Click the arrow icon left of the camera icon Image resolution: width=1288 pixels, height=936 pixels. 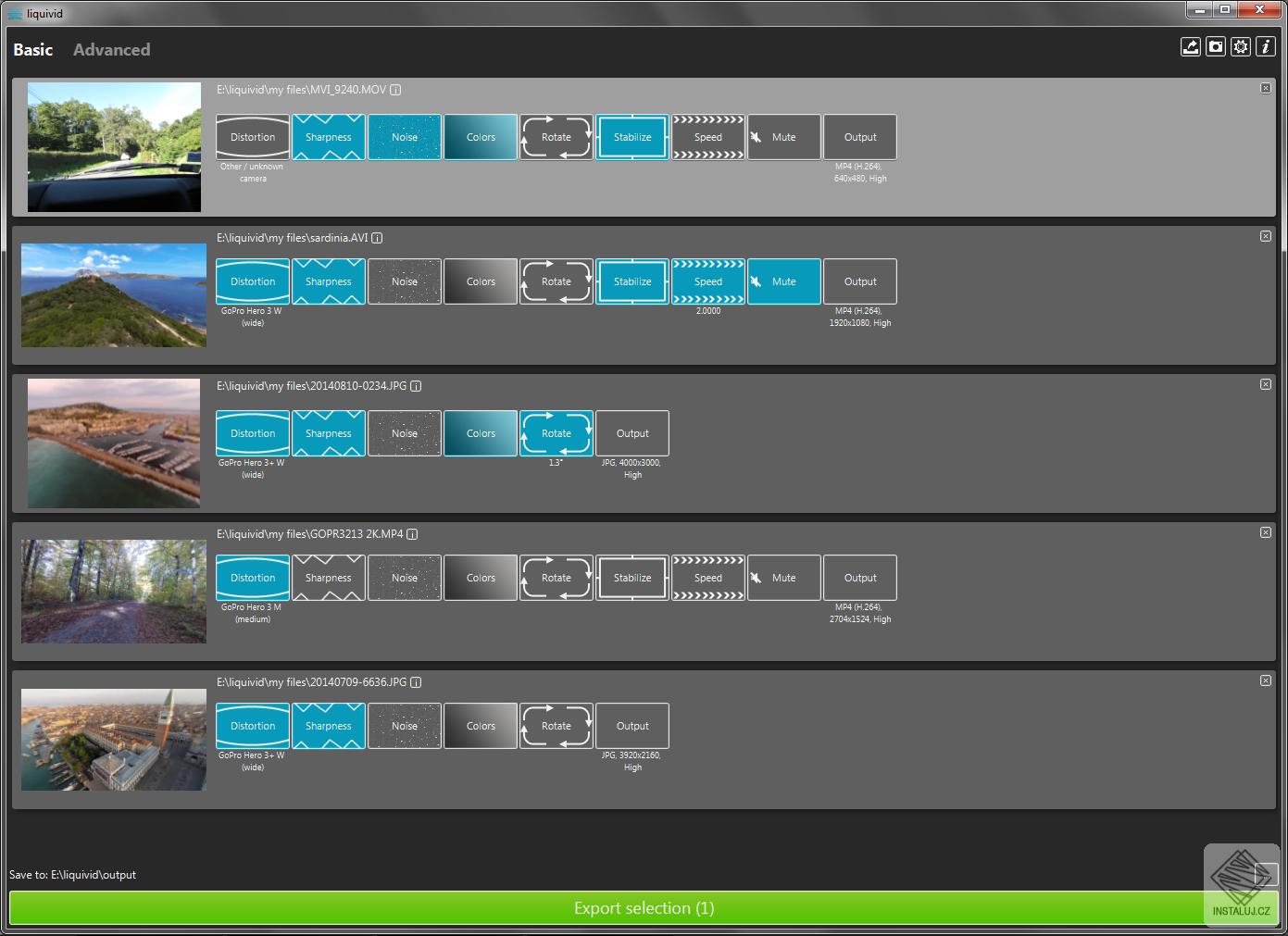click(x=1191, y=47)
